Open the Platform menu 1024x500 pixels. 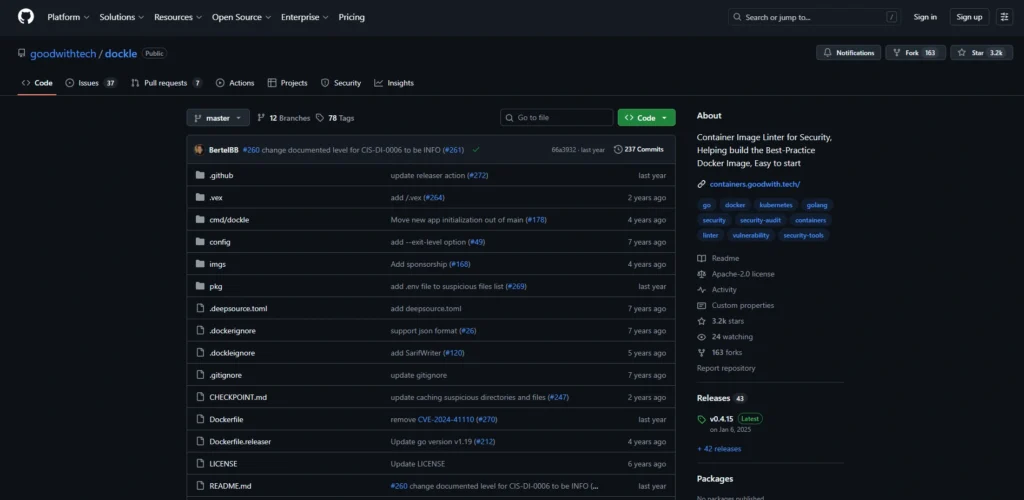(x=68, y=18)
